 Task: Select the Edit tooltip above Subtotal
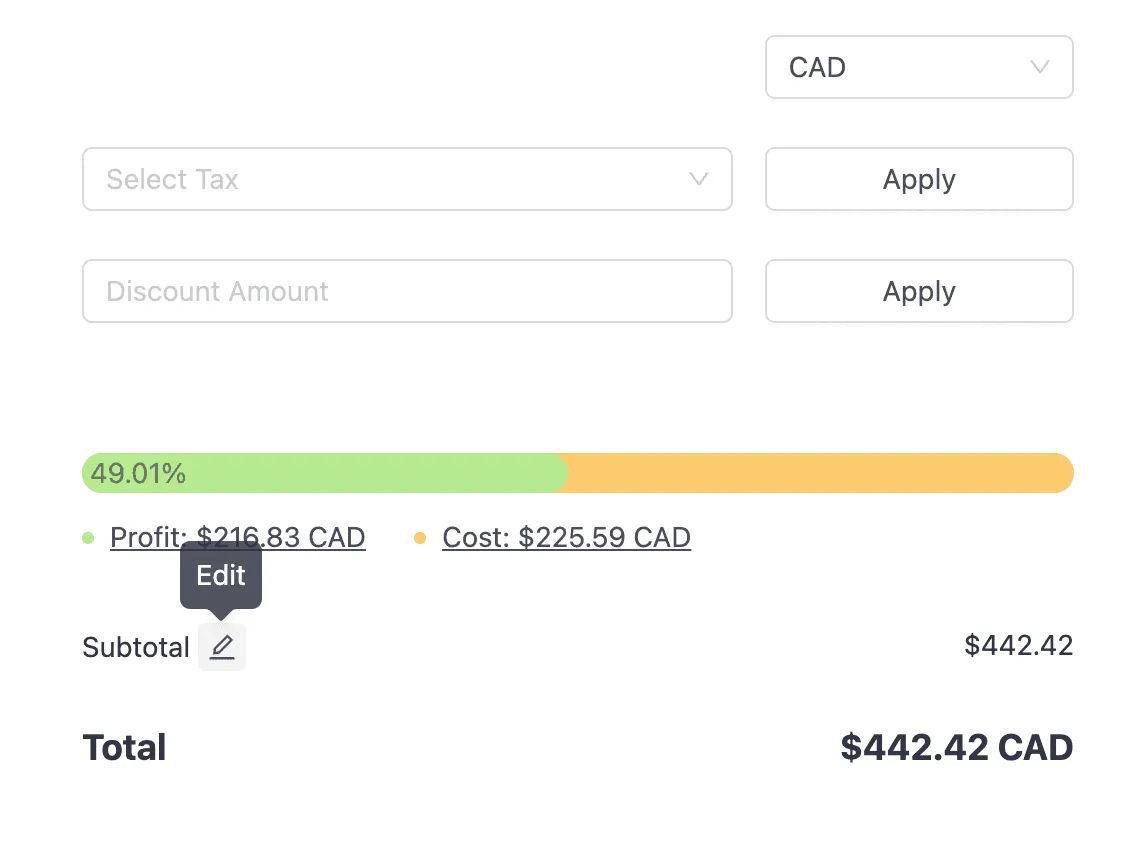[220, 576]
